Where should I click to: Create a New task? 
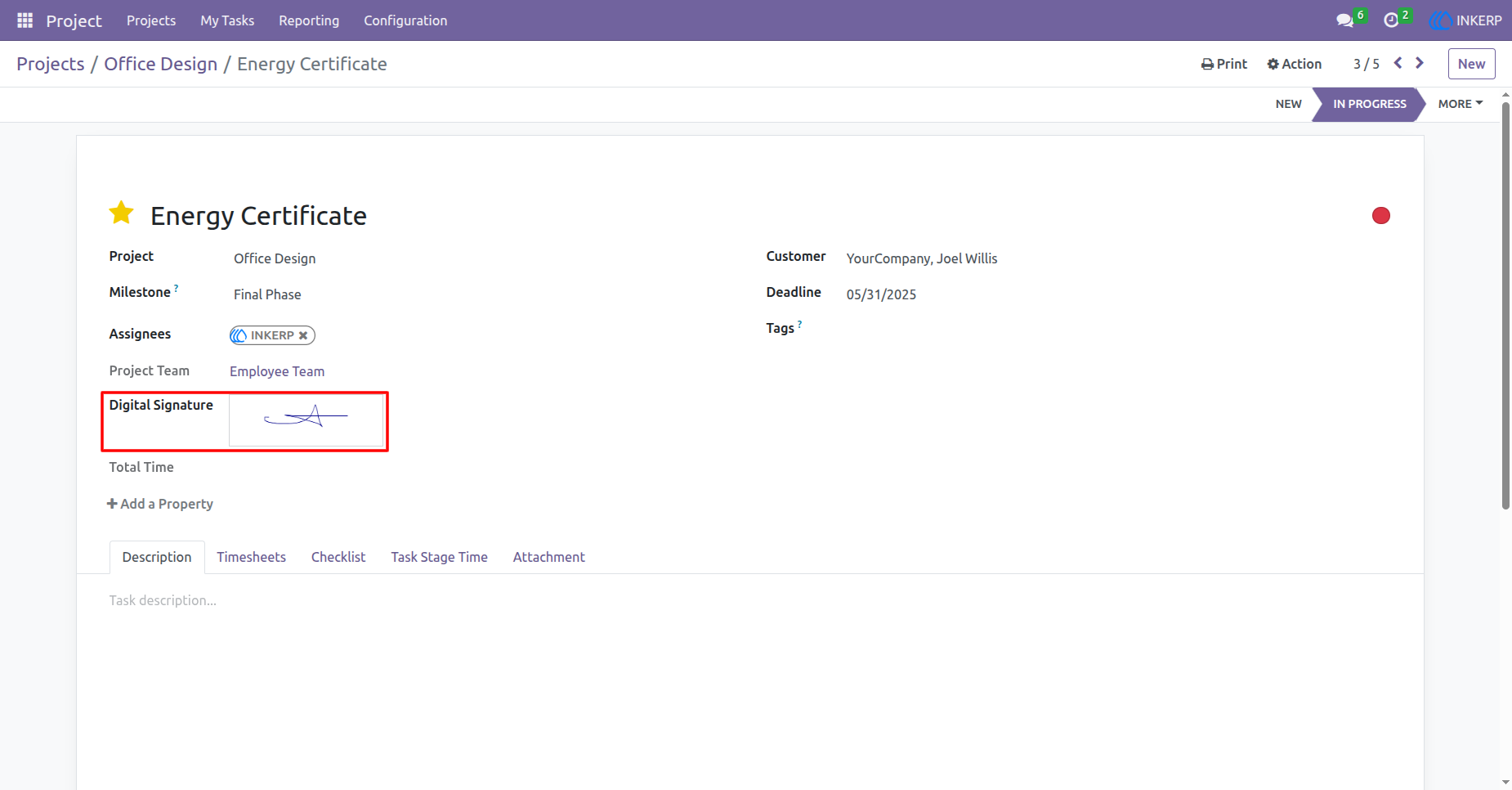(1471, 64)
